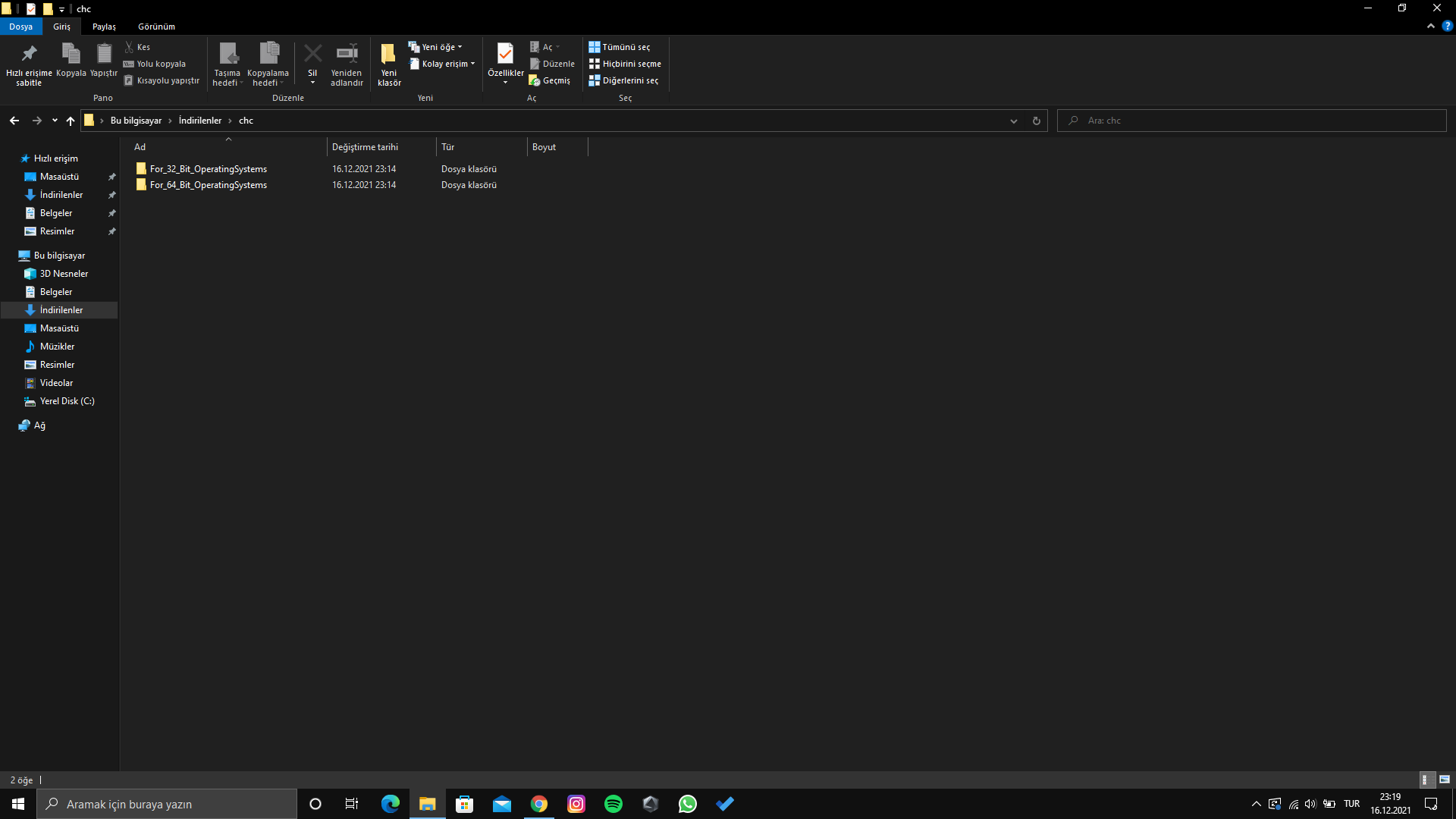Open the Paylaş ribbon tab
Screen dimensions: 1456x819
[104, 27]
